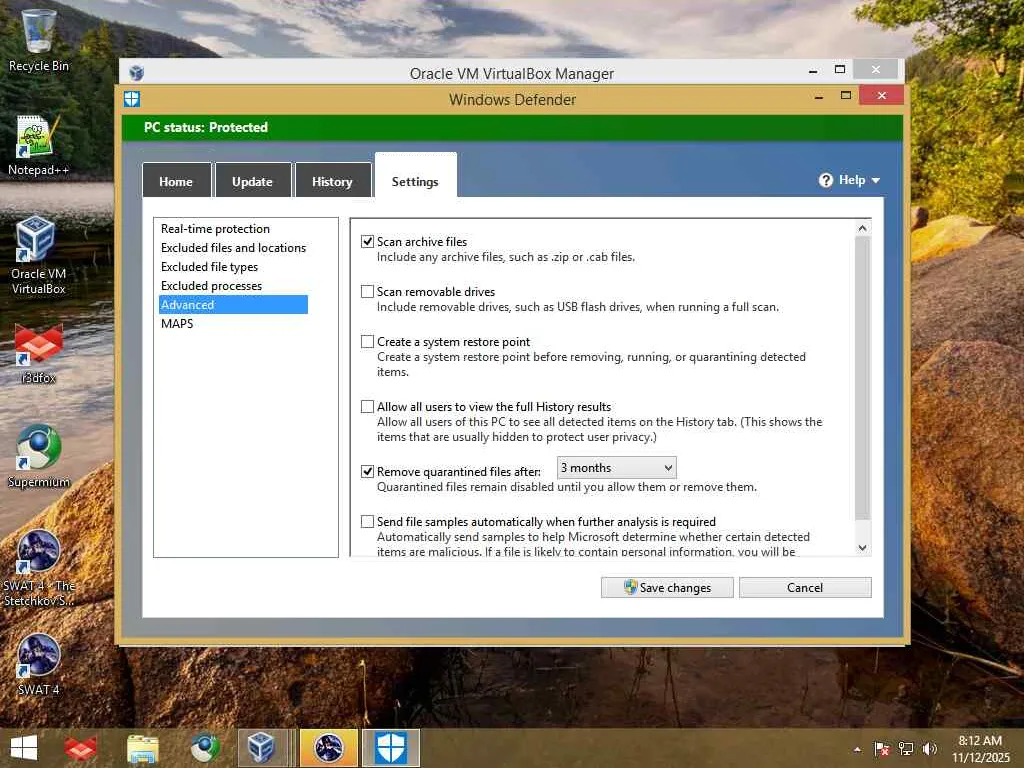
Task: Open r3dfox from the taskbar
Action: [x=81, y=748]
